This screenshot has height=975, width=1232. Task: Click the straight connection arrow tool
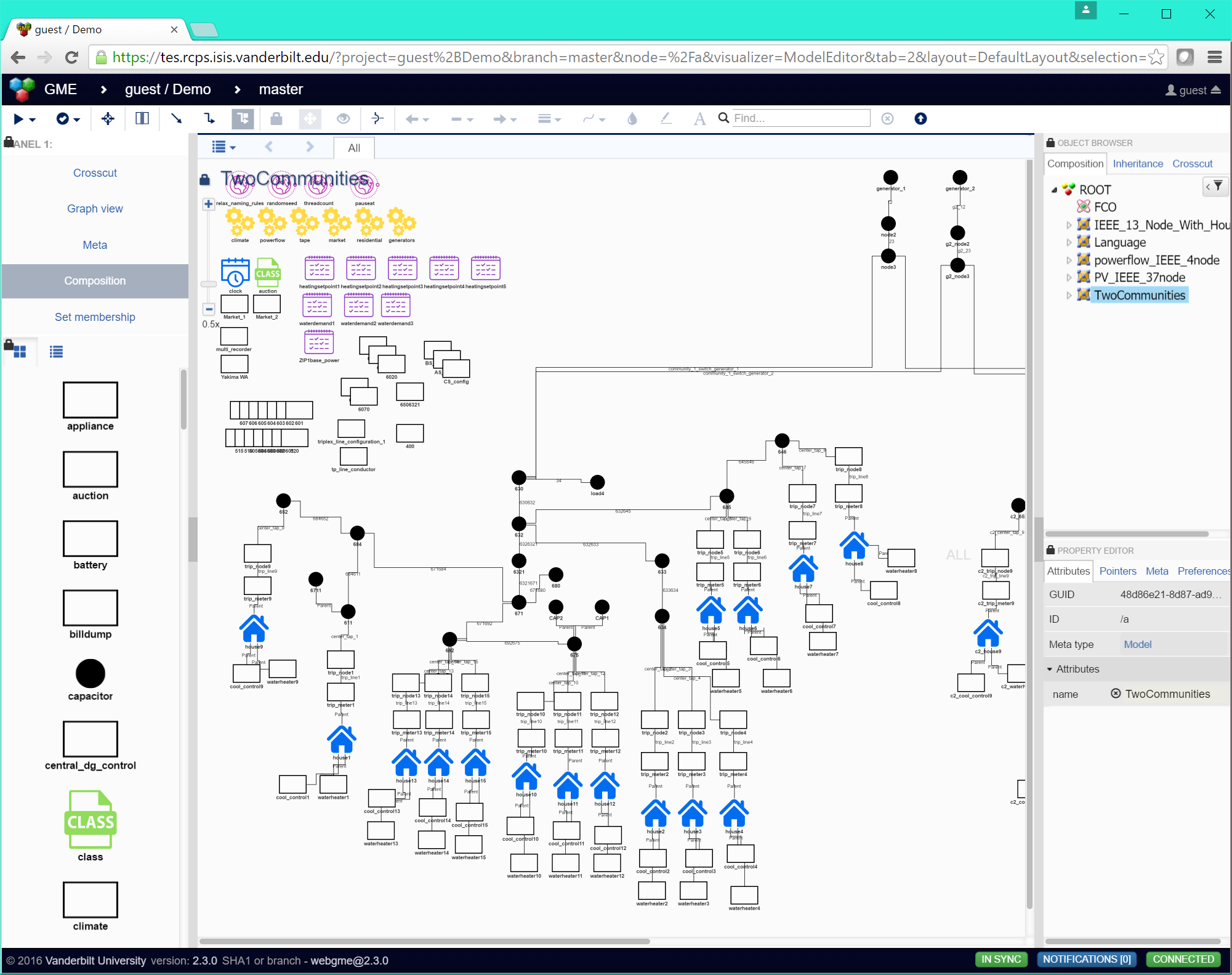coord(176,118)
